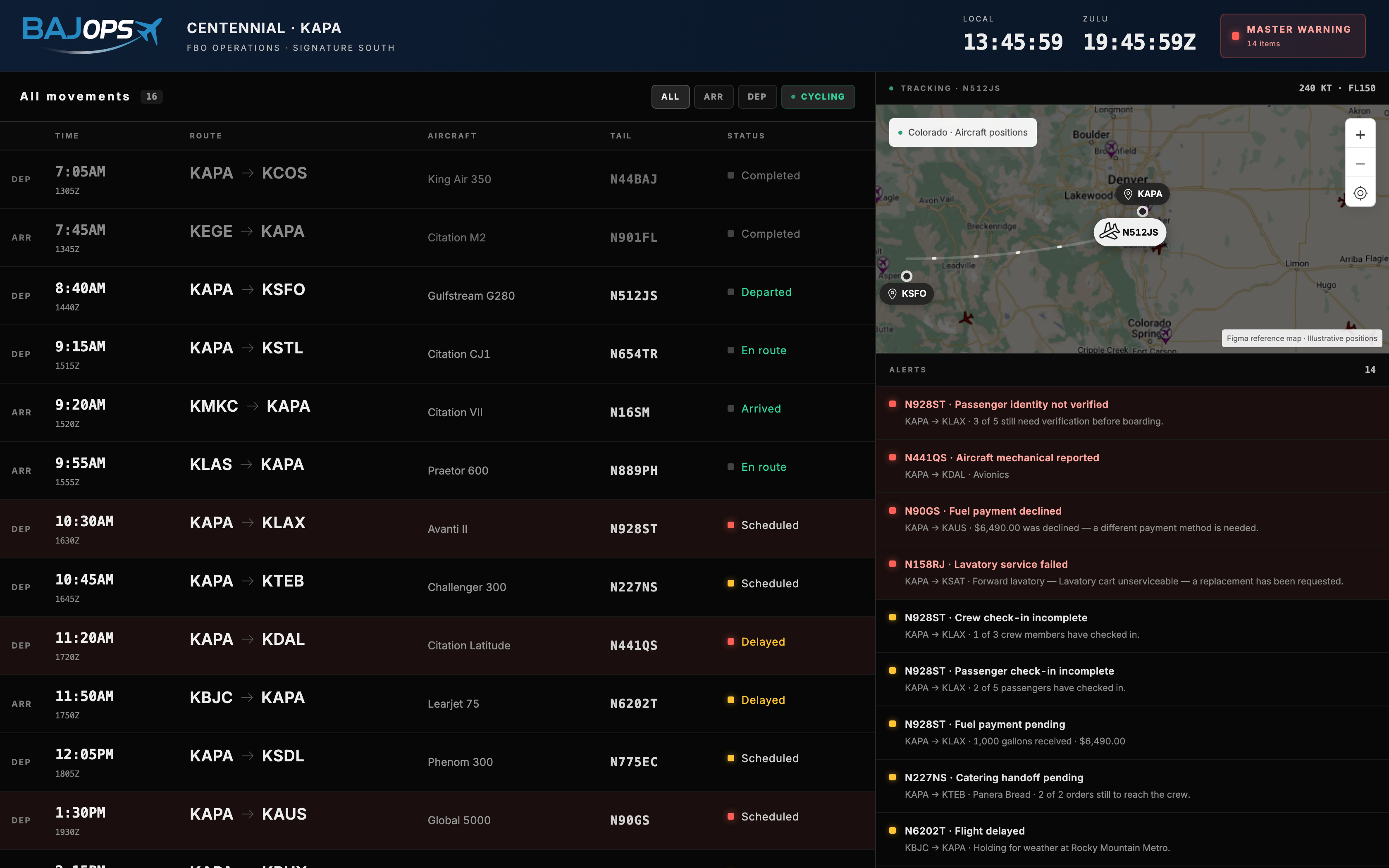The height and width of the screenshot is (868, 1389).
Task: Click the N512JS aircraft marker on map
Action: click(x=1129, y=232)
